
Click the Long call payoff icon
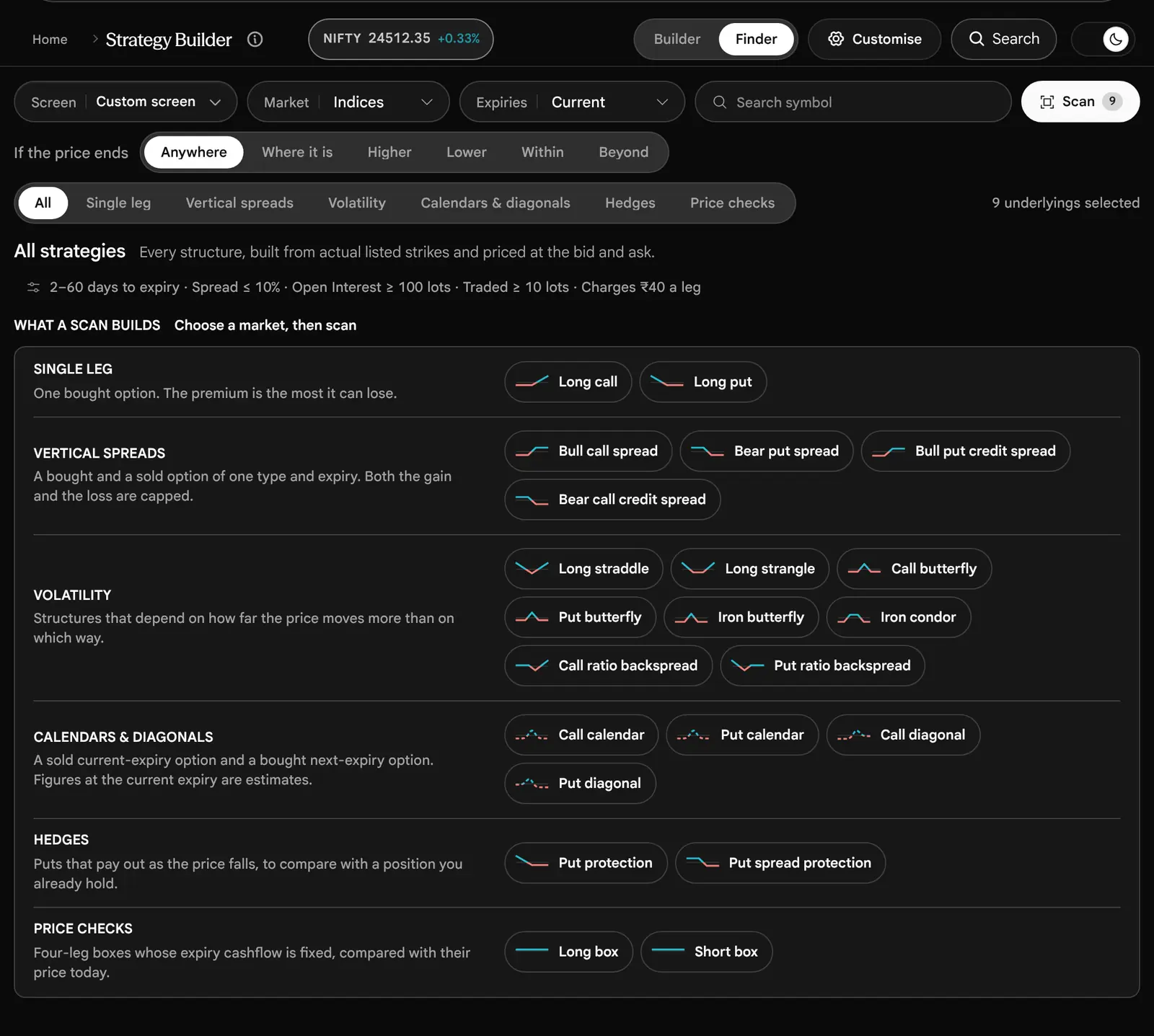click(532, 381)
